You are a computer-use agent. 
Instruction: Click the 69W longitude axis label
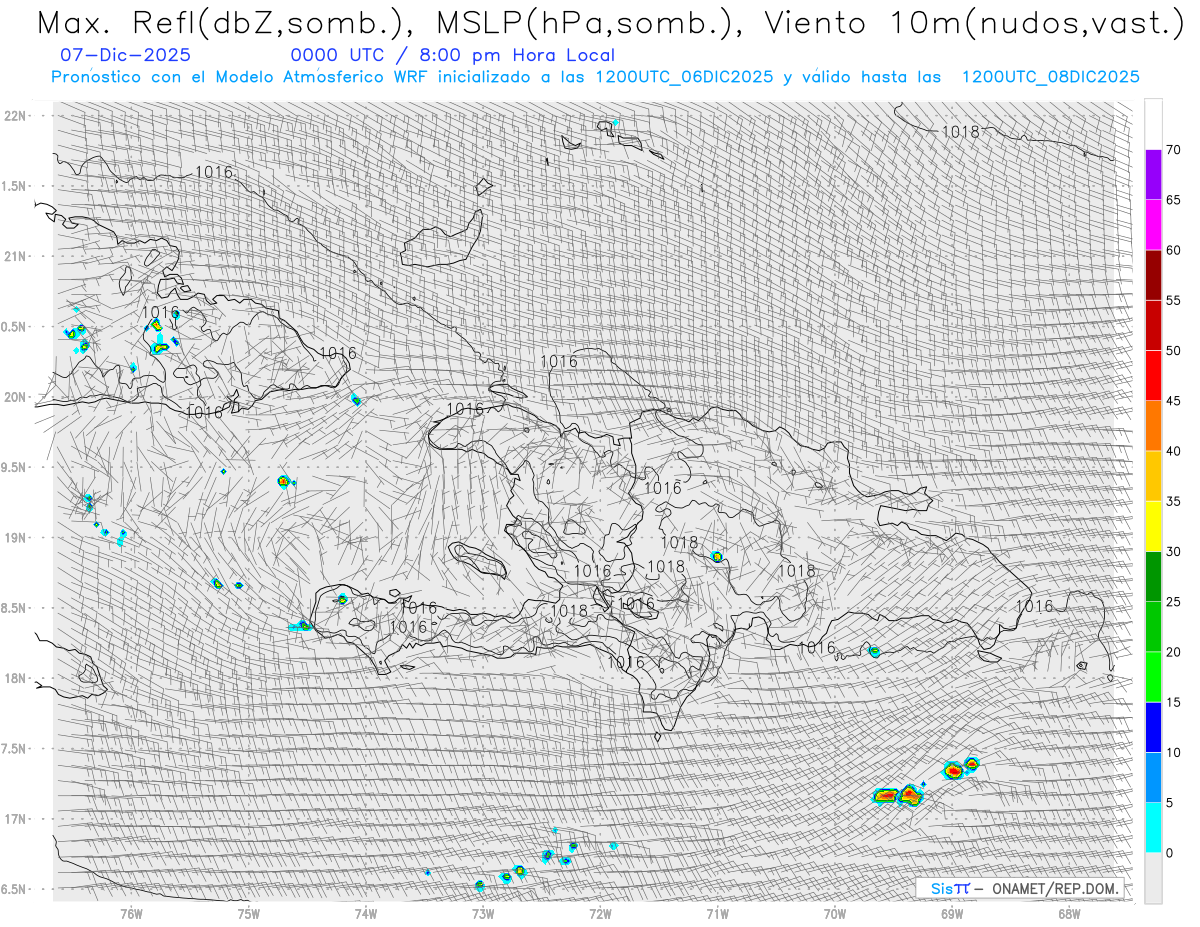(x=952, y=913)
